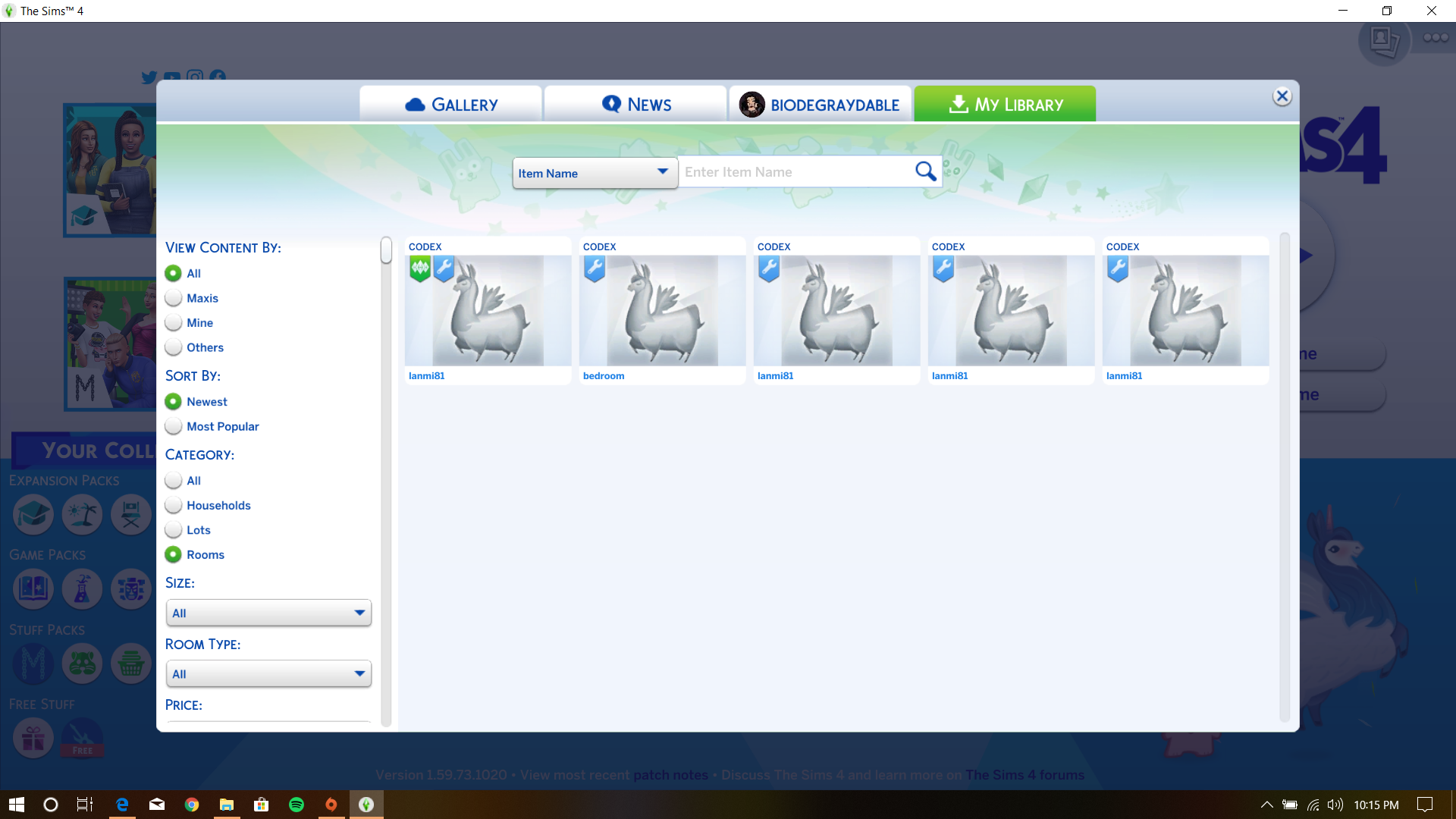Open the Microsoft Store taskbar icon
1456x819 pixels.
[262, 805]
